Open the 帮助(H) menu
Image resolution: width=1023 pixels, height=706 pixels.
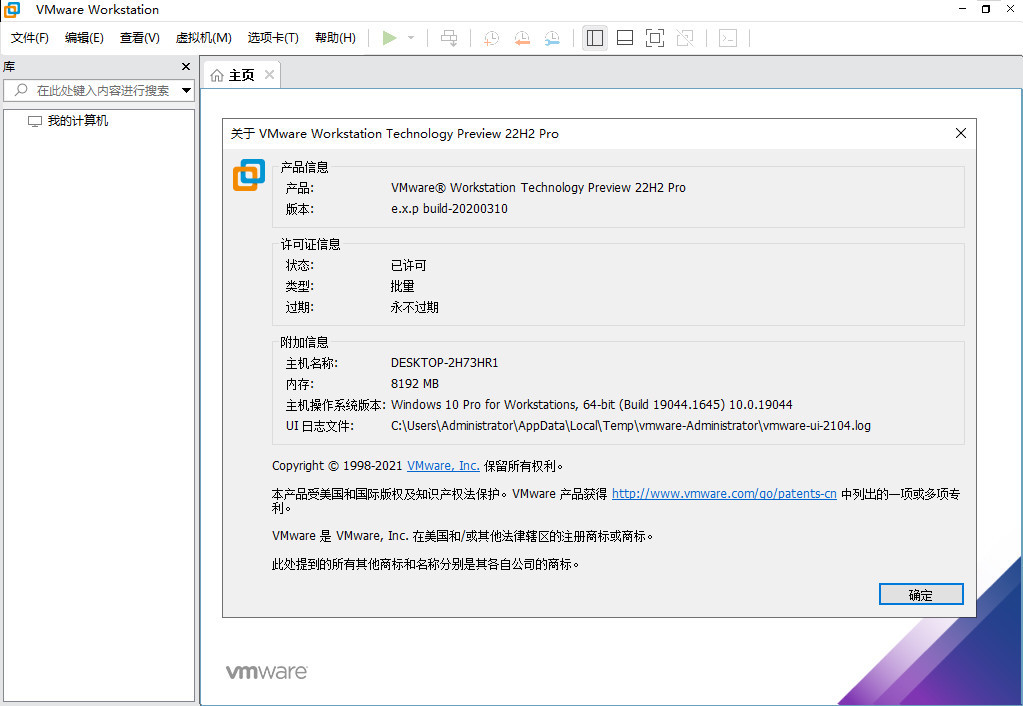[335, 38]
